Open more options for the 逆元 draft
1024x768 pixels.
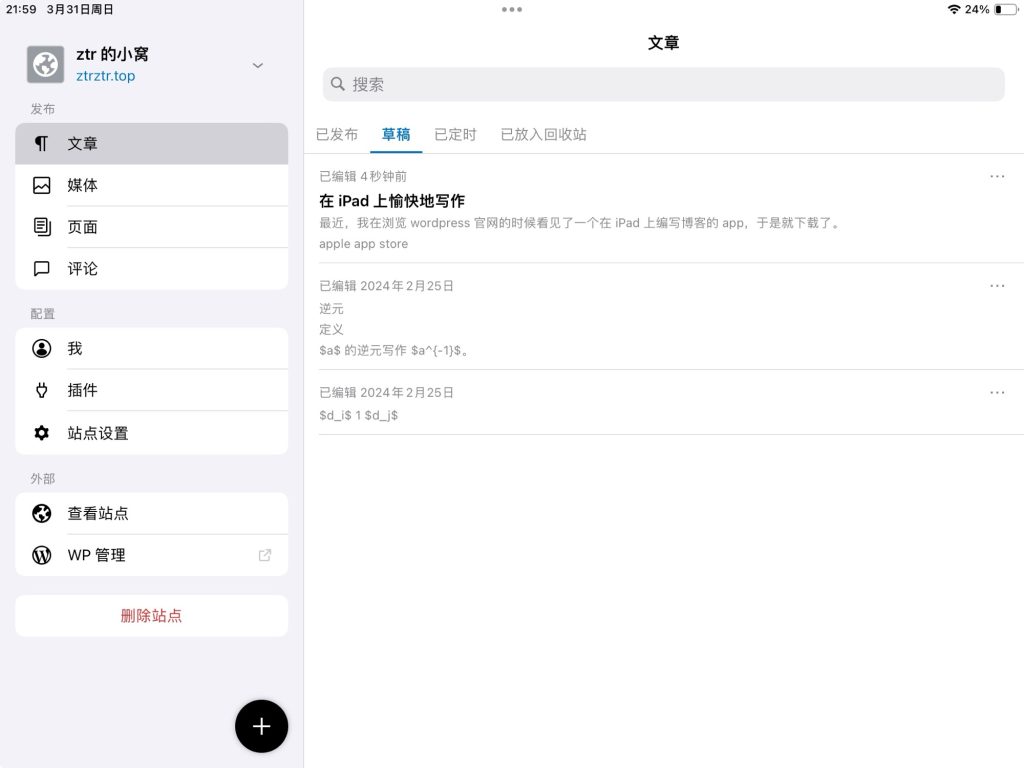pos(997,285)
